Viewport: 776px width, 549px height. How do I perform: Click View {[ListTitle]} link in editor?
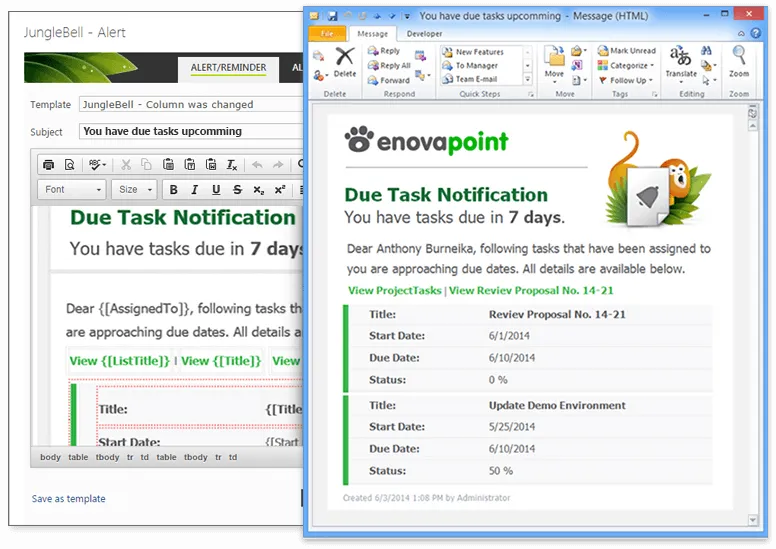119,361
